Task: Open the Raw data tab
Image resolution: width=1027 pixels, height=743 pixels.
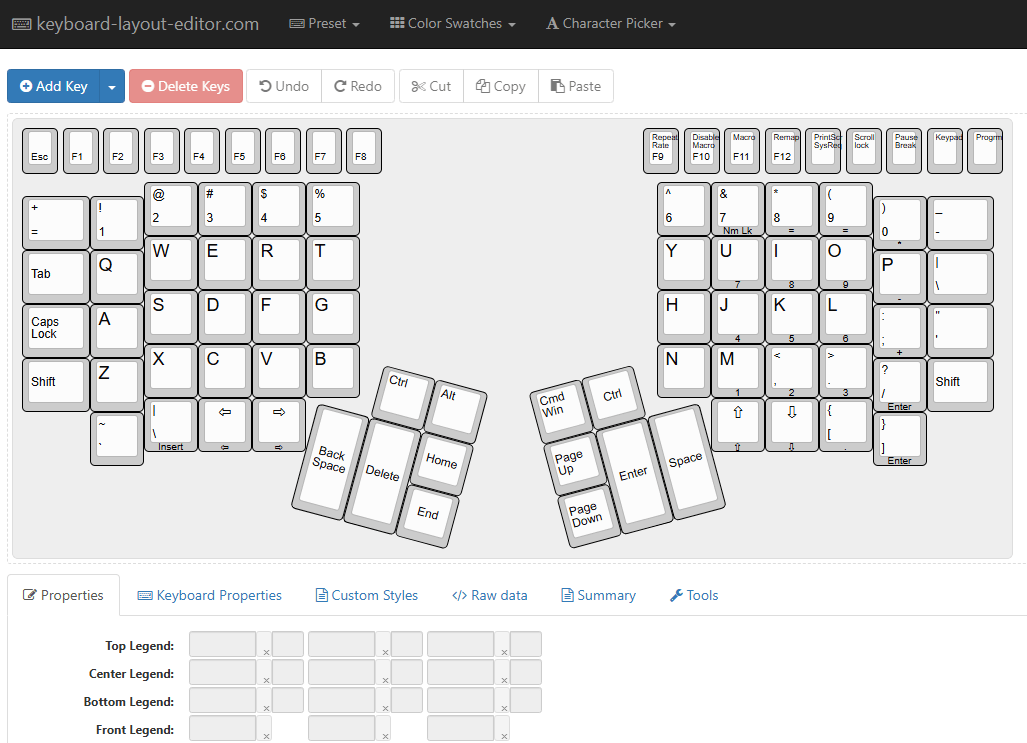Action: 489,595
